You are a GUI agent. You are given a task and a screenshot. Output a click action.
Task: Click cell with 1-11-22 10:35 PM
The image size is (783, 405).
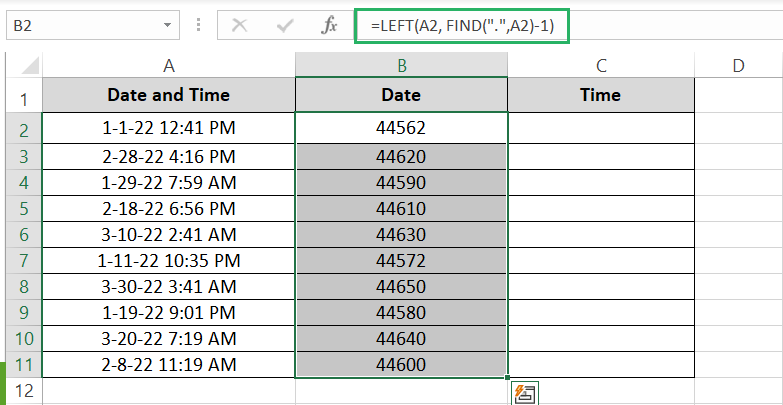coord(169,261)
